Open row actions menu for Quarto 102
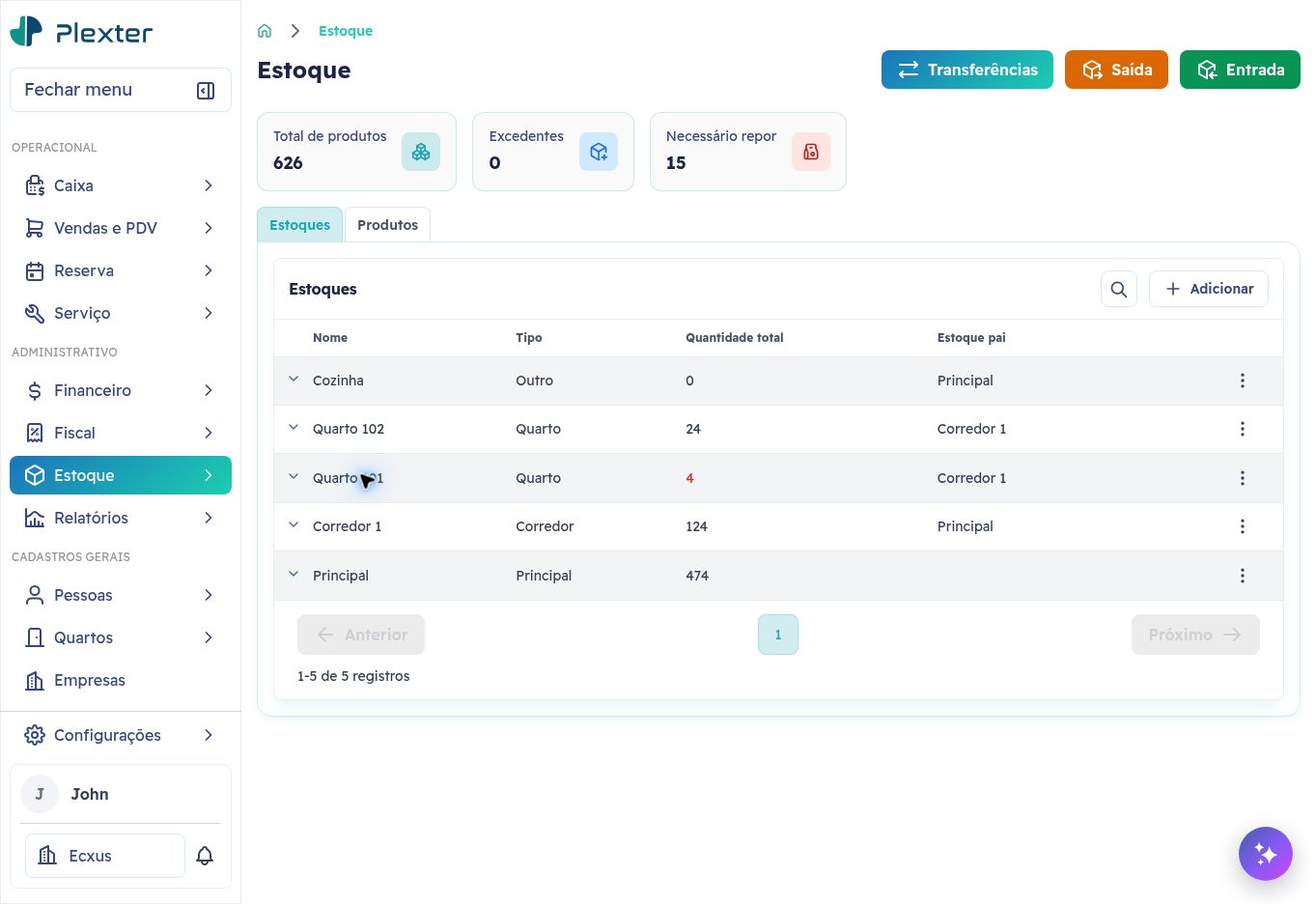Viewport: 1316px width, 904px height. tap(1243, 429)
